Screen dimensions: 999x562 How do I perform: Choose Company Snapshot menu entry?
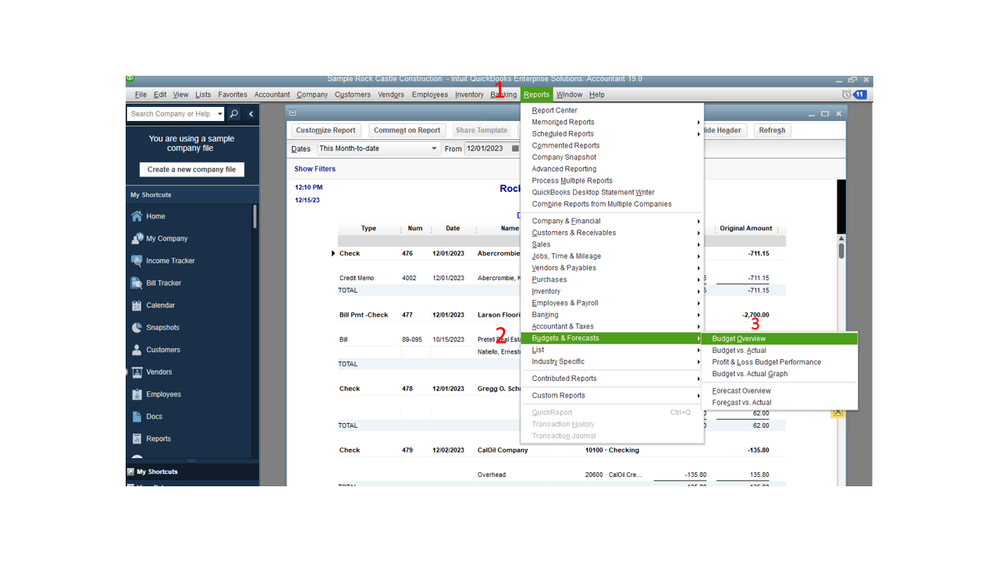pos(564,157)
